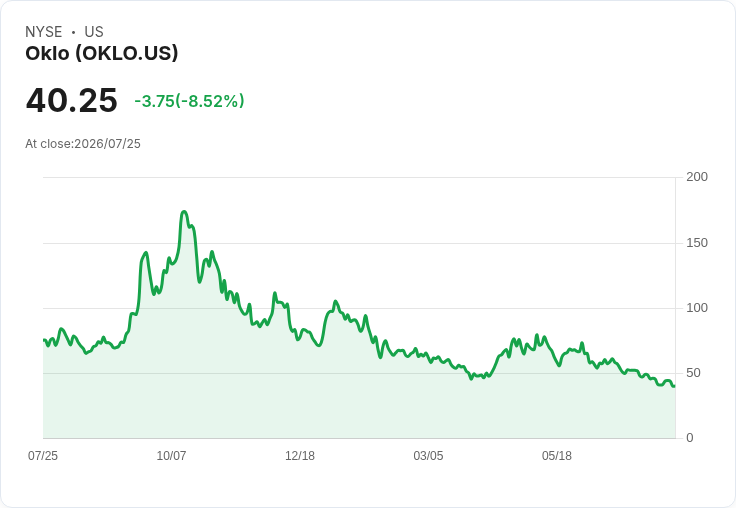Select the 10/07 x-axis date label
The height and width of the screenshot is (508, 736).
pyautogui.click(x=171, y=455)
